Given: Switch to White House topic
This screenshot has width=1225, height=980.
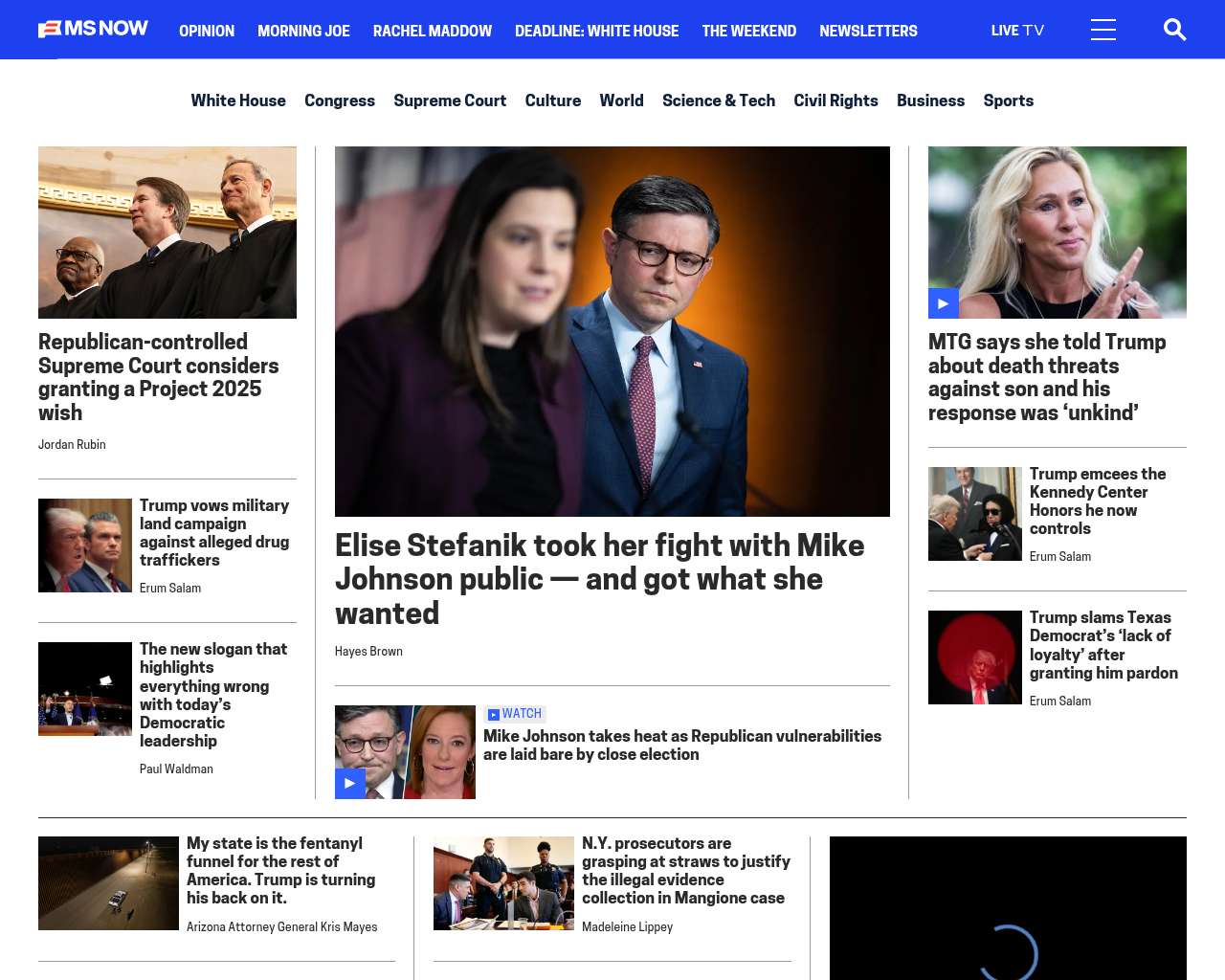Looking at the screenshot, I should coord(238,100).
